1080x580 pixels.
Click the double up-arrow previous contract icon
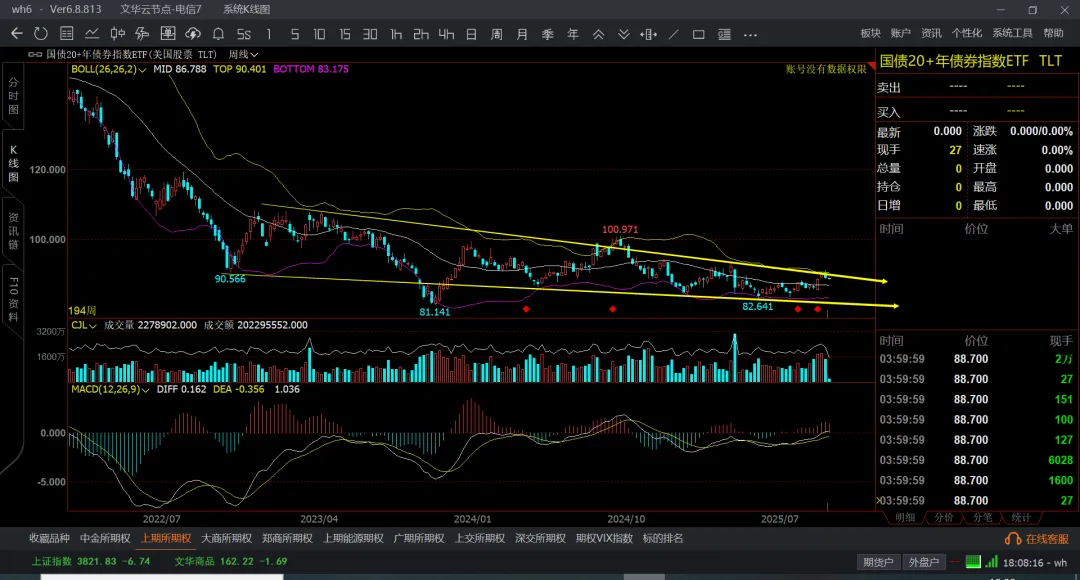[x=599, y=34]
